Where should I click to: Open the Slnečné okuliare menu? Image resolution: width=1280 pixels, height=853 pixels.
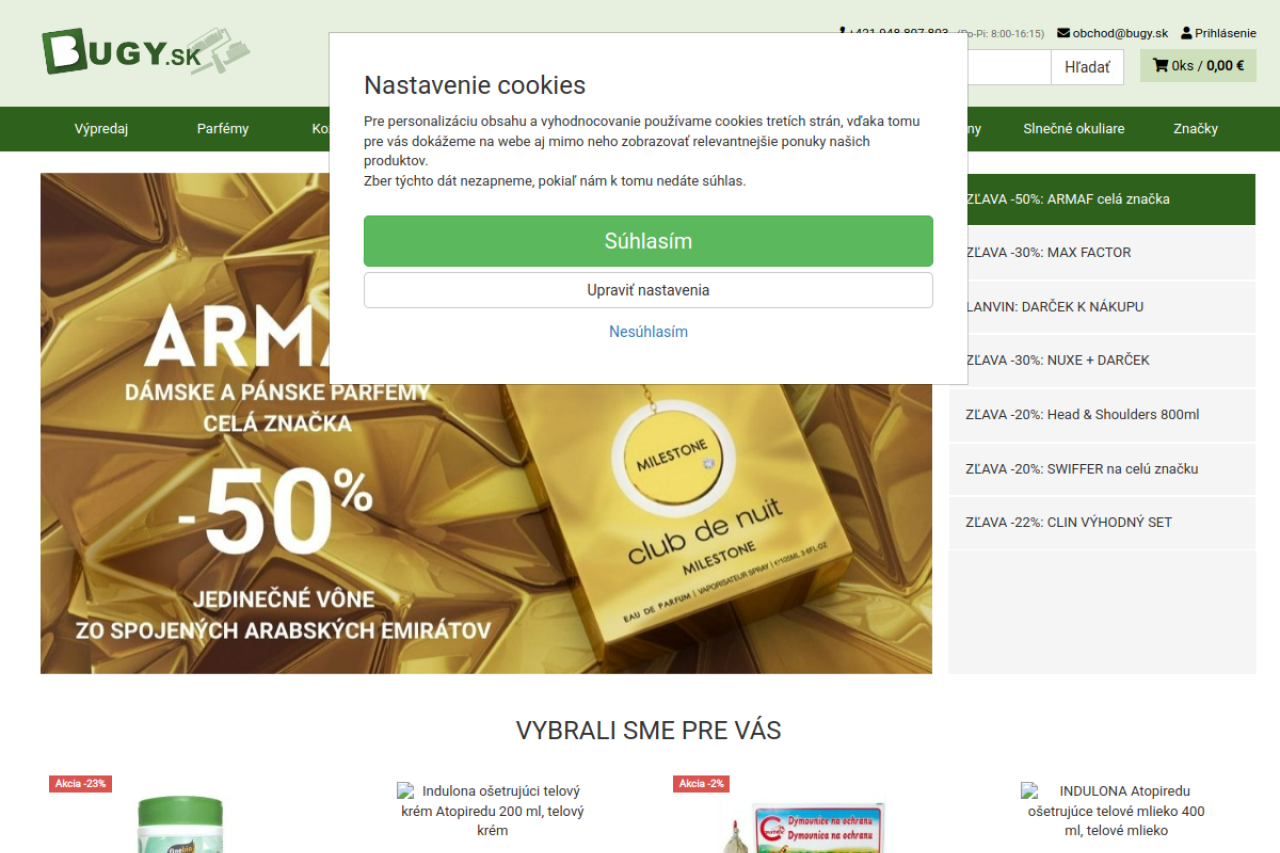point(1073,129)
